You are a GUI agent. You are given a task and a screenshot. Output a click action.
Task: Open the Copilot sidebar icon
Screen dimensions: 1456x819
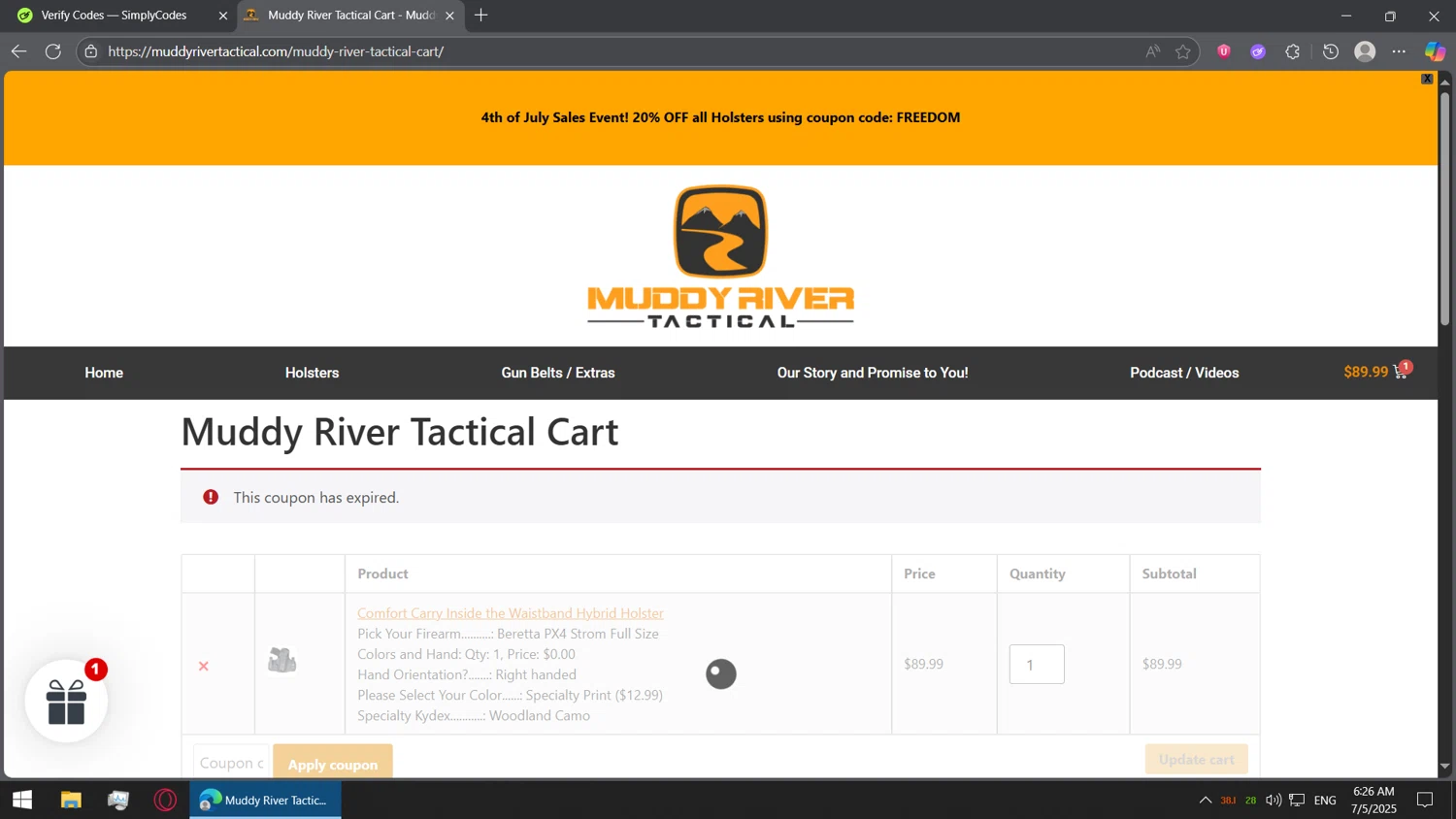[x=1435, y=51]
